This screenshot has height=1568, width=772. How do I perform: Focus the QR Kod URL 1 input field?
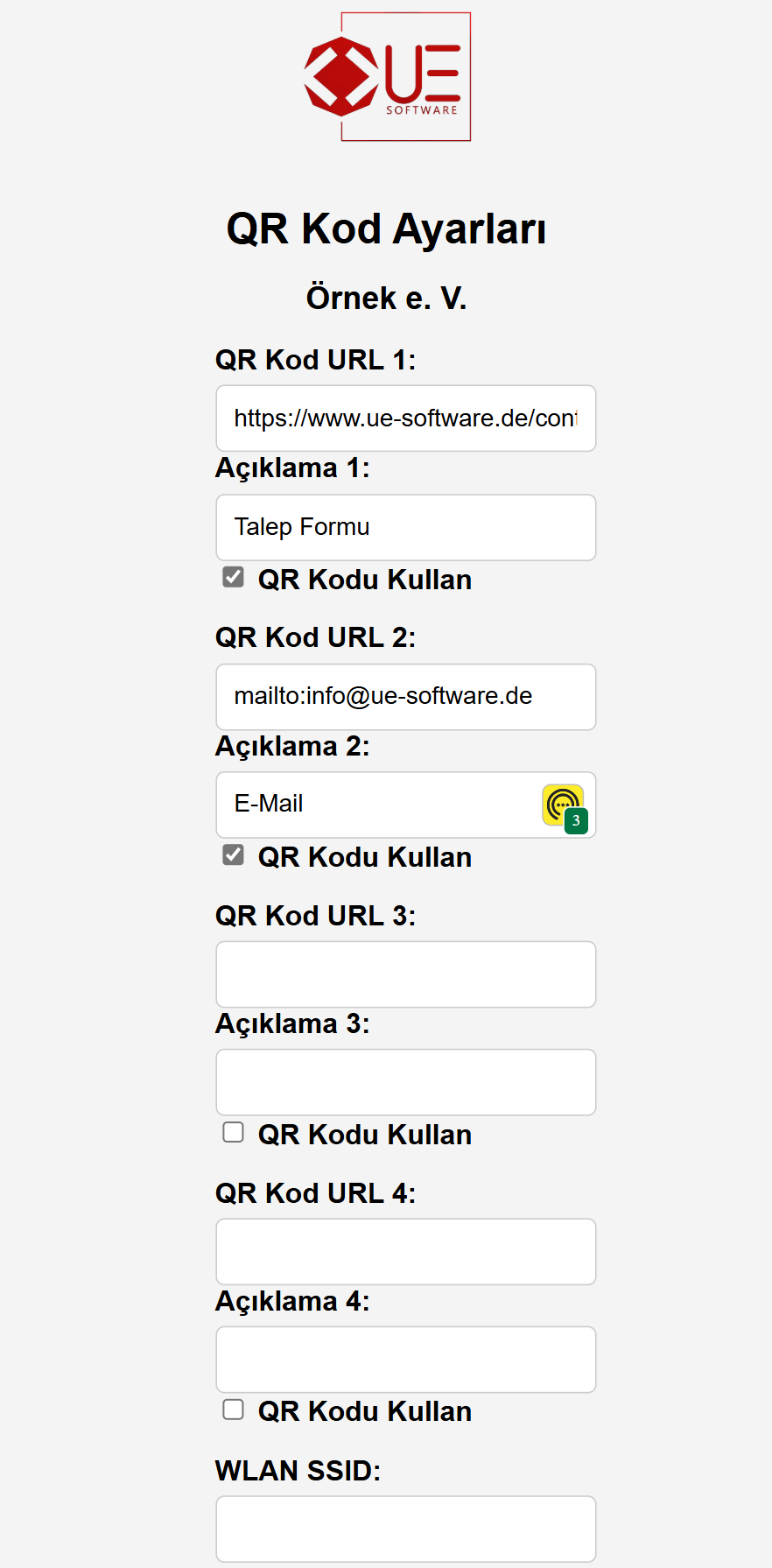[406, 418]
